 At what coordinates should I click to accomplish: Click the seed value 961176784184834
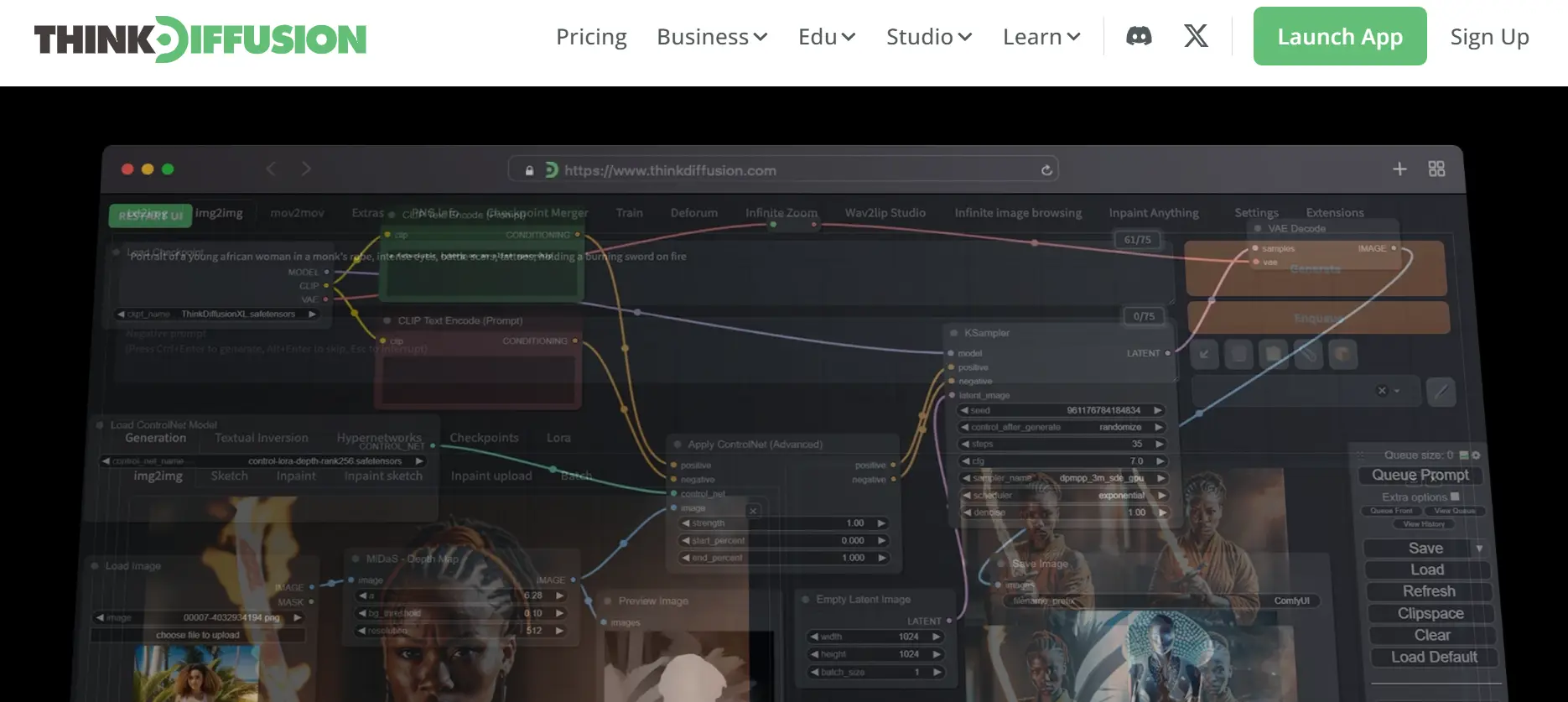[1103, 411]
